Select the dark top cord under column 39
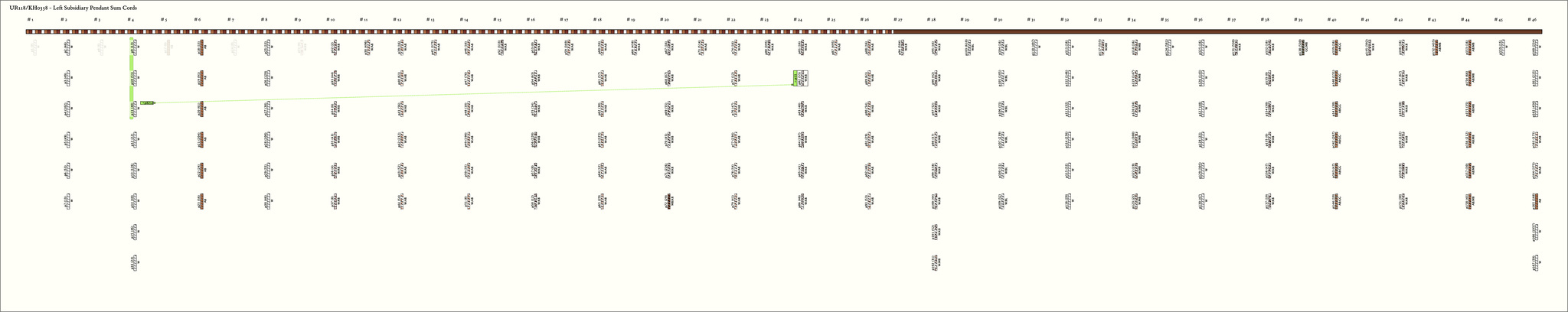This screenshot has width=1568, height=312. click(x=1302, y=49)
